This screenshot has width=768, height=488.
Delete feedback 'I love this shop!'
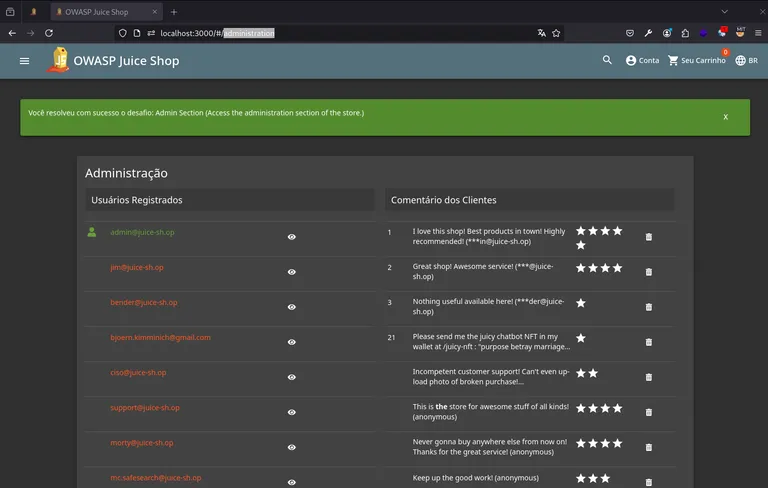pyautogui.click(x=648, y=237)
